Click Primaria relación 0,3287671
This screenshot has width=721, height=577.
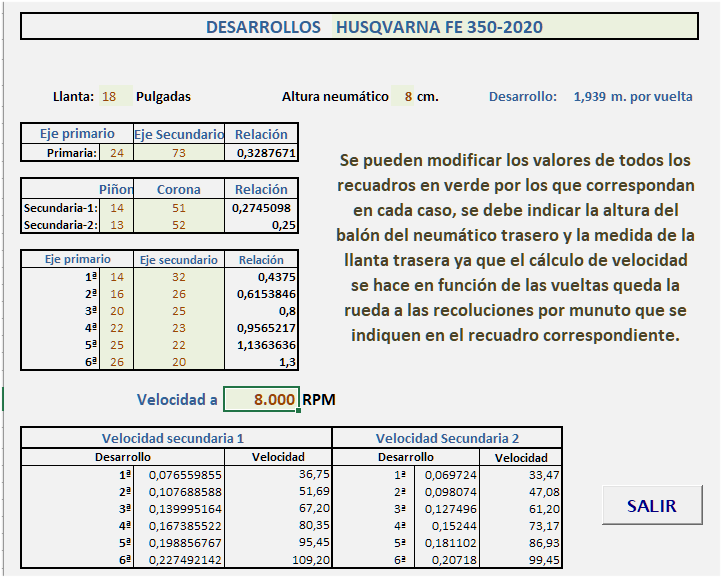266,153
